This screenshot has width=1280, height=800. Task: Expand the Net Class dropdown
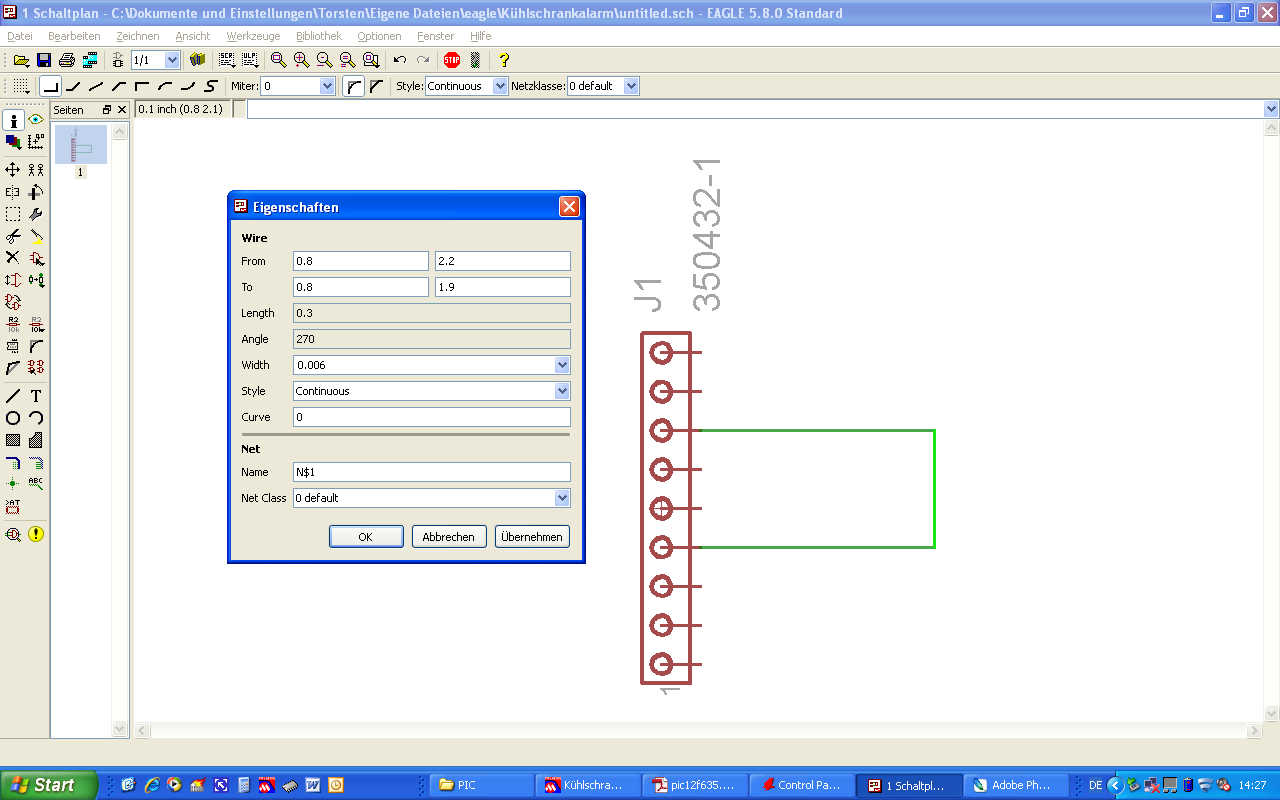click(562, 497)
